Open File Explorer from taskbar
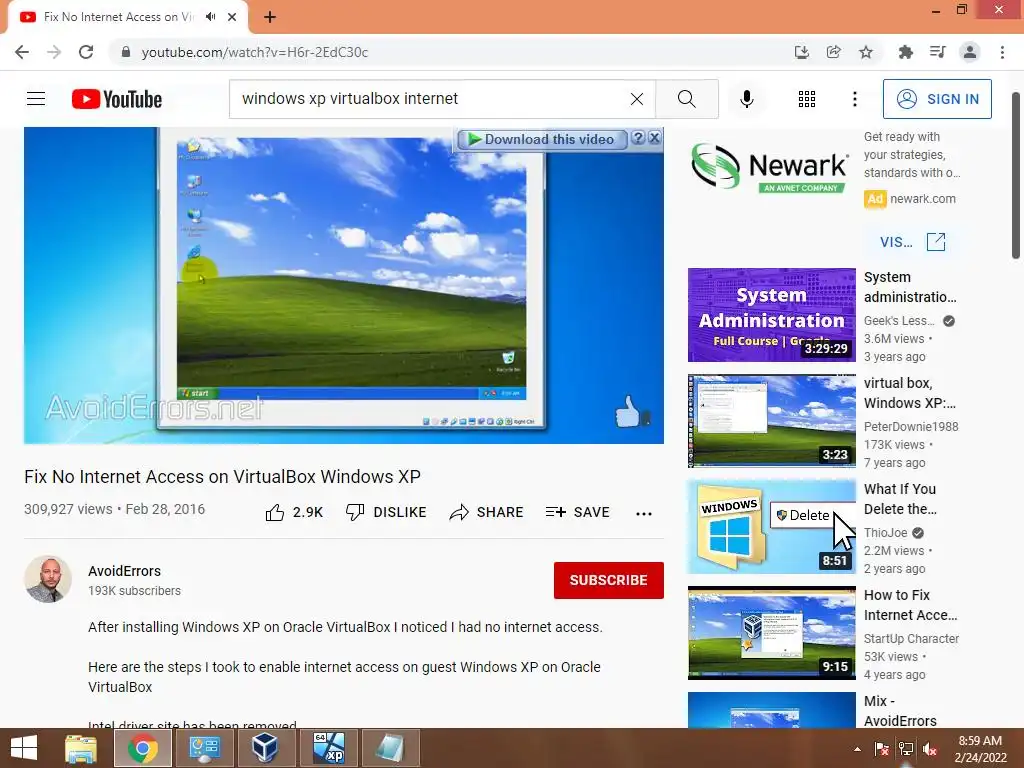Screen dimensions: 1024x768 tap(81, 748)
